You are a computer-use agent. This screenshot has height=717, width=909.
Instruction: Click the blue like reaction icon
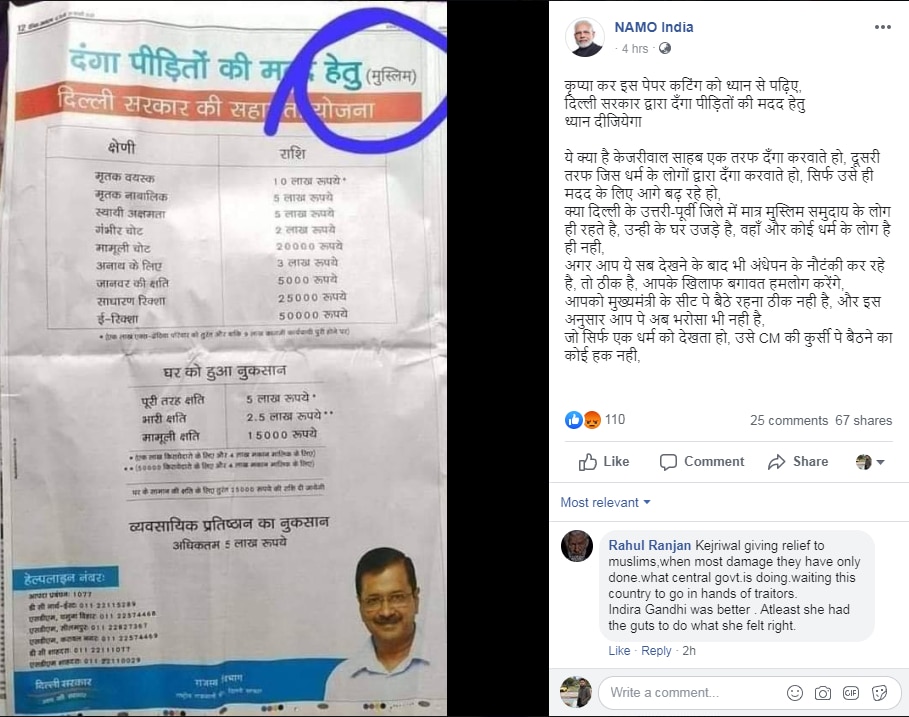click(x=573, y=420)
